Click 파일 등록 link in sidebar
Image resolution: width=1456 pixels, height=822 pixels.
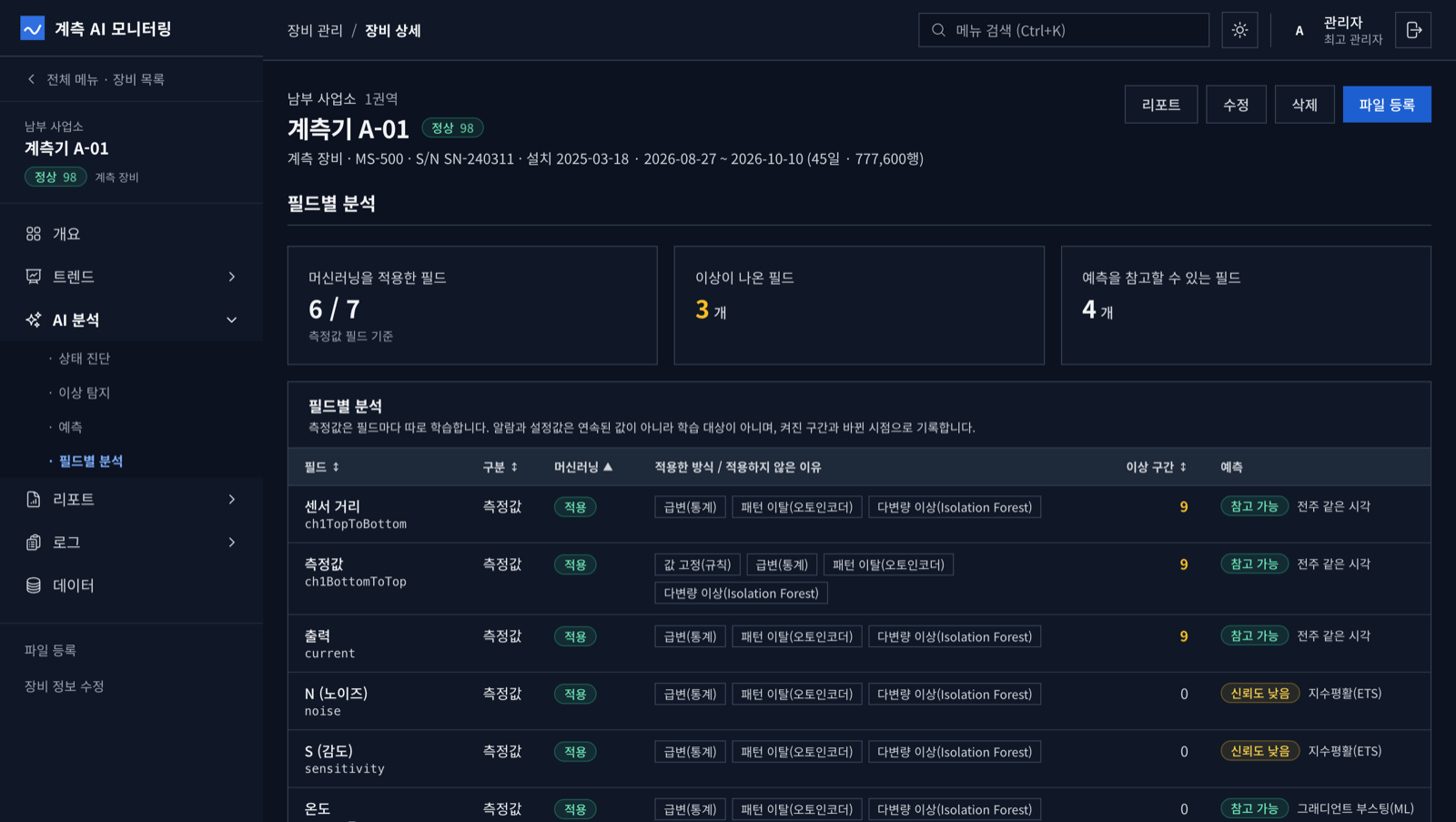click(50, 650)
